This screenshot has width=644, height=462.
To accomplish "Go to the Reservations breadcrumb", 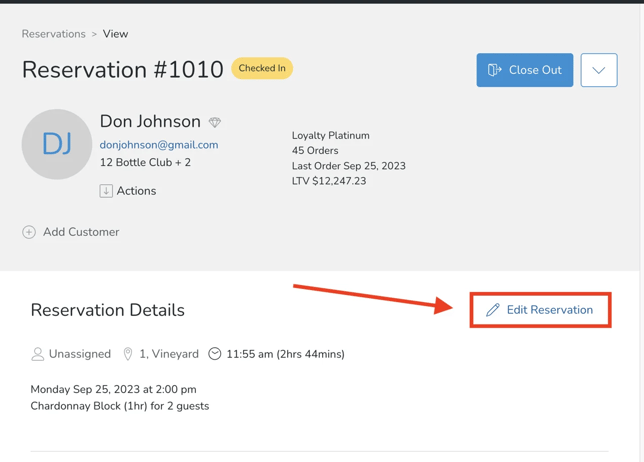I will click(x=53, y=34).
